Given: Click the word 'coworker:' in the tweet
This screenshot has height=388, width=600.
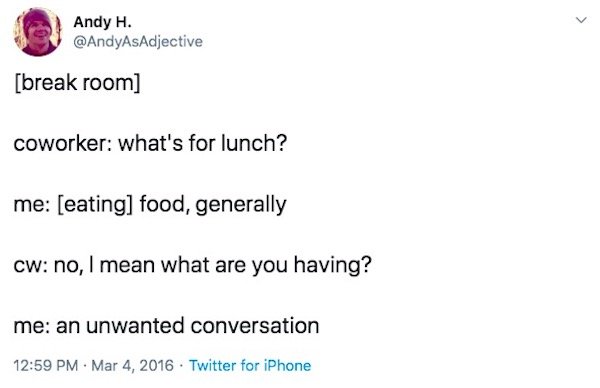Looking at the screenshot, I should (x=62, y=143).
